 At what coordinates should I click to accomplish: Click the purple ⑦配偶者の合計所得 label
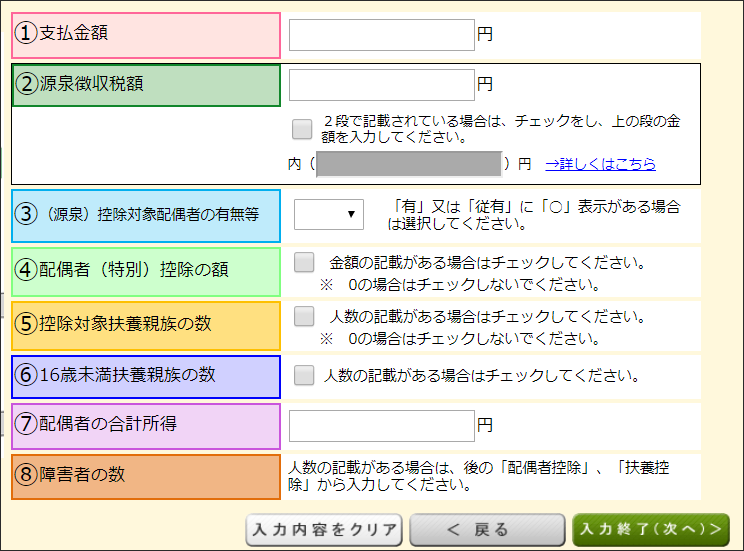(x=146, y=425)
